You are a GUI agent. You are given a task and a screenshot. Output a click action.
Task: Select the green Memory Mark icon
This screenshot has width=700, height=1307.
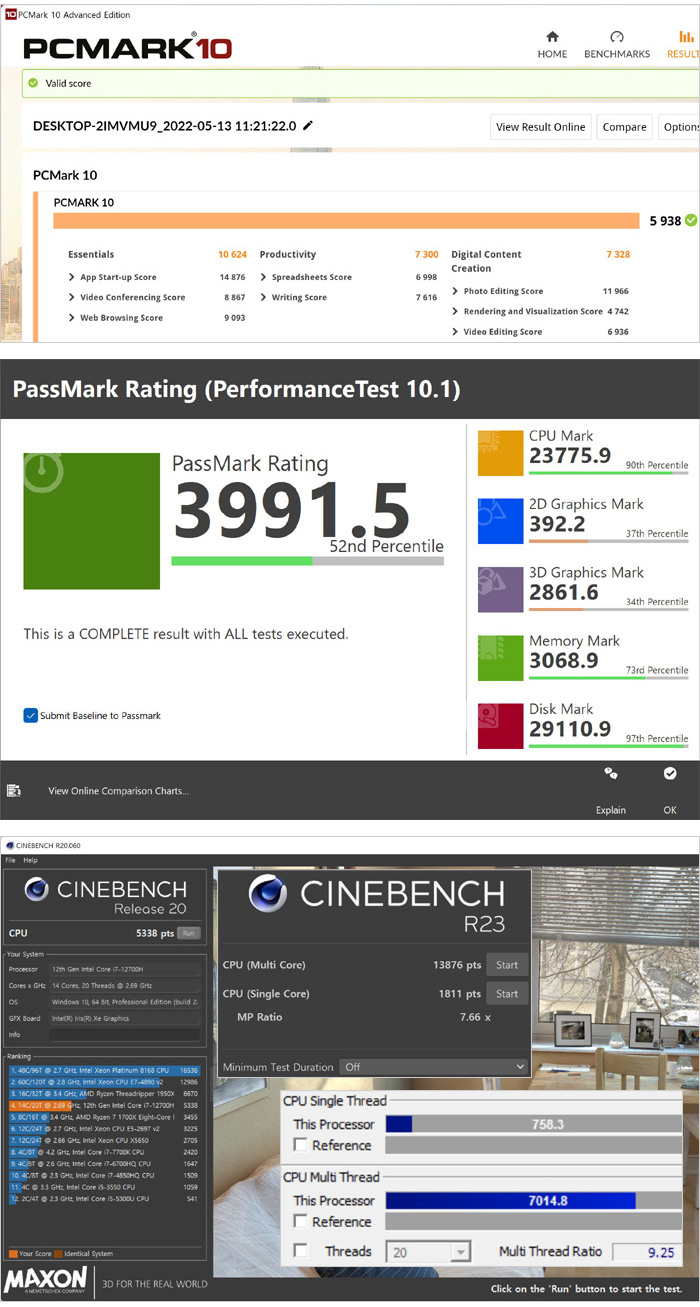point(500,657)
